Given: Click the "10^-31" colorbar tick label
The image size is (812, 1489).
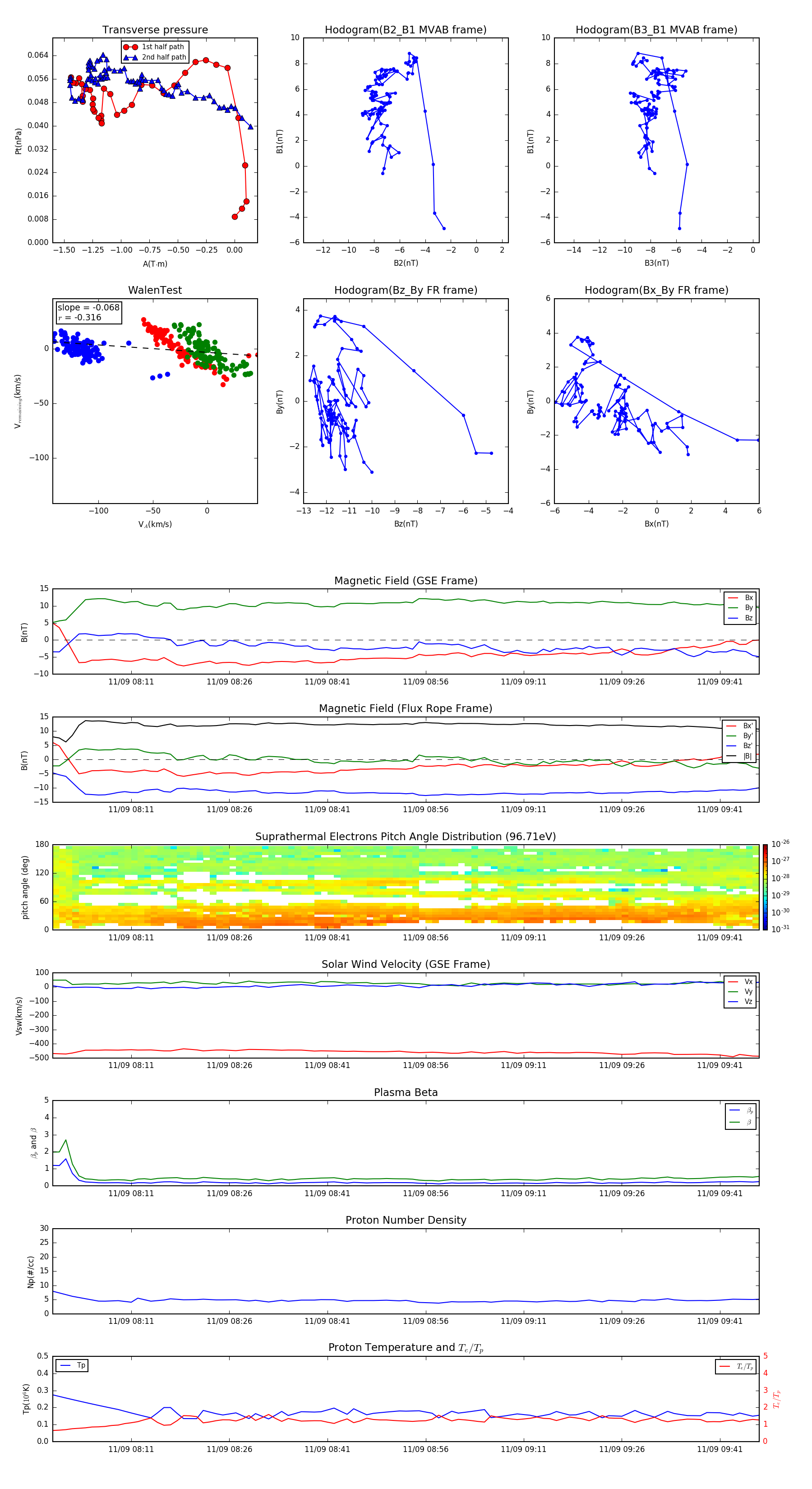Looking at the screenshot, I should [x=781, y=929].
